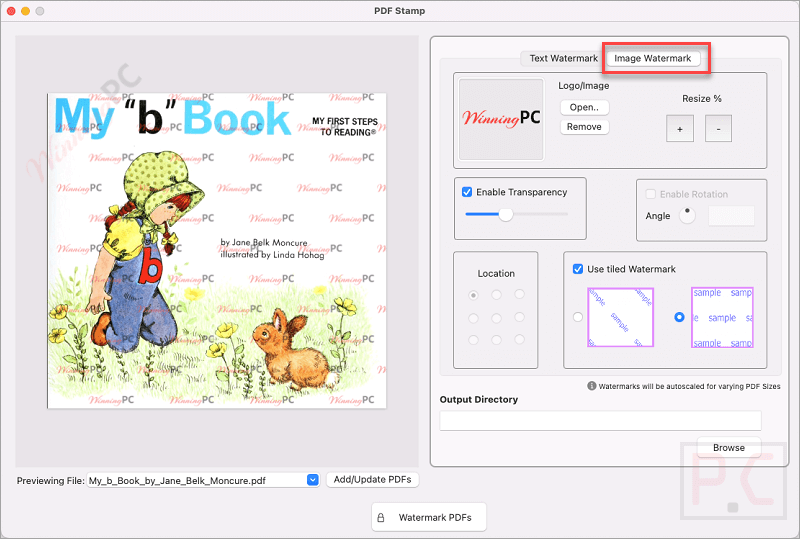Toggle the Use tiled Watermark checkbox
Screen dimensions: 800x539
click(x=578, y=269)
